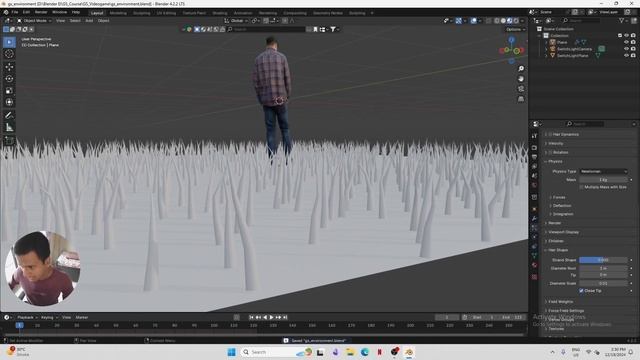Viewport: 640px width, 360px height.
Task: Expand the Plane object in outliner
Action: click(x=546, y=42)
